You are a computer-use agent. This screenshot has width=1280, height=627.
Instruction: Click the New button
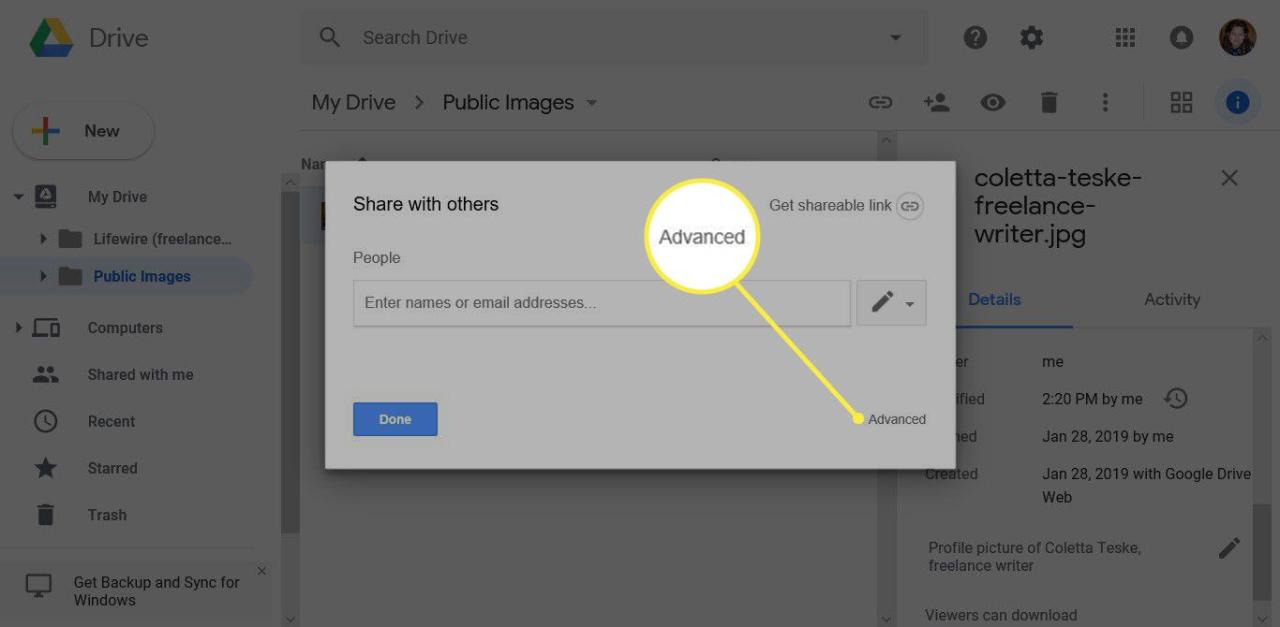point(83,131)
